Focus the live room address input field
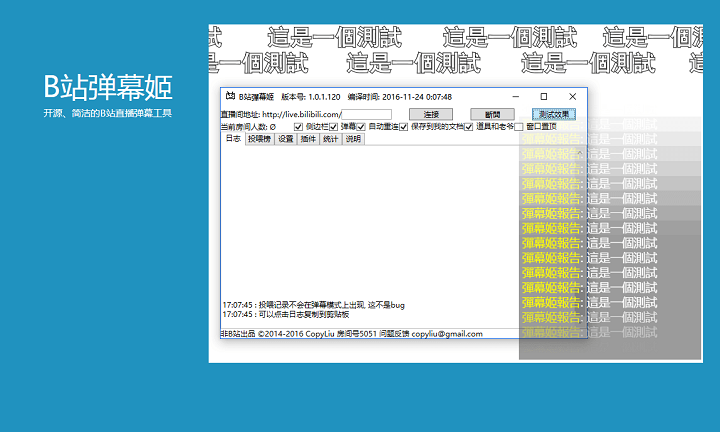 click(x=366, y=114)
